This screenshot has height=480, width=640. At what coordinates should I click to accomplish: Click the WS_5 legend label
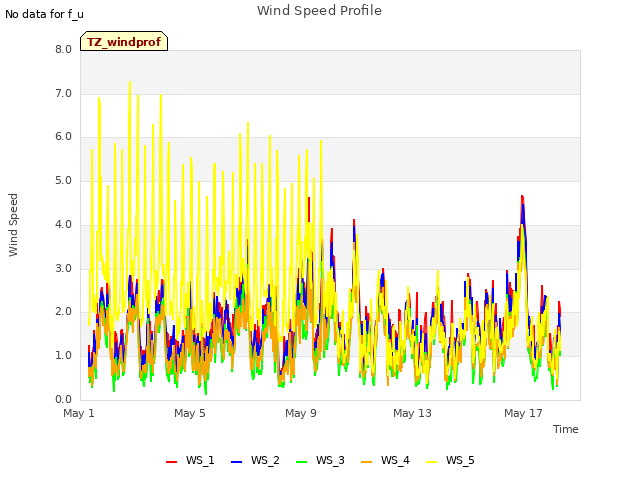pos(460,460)
